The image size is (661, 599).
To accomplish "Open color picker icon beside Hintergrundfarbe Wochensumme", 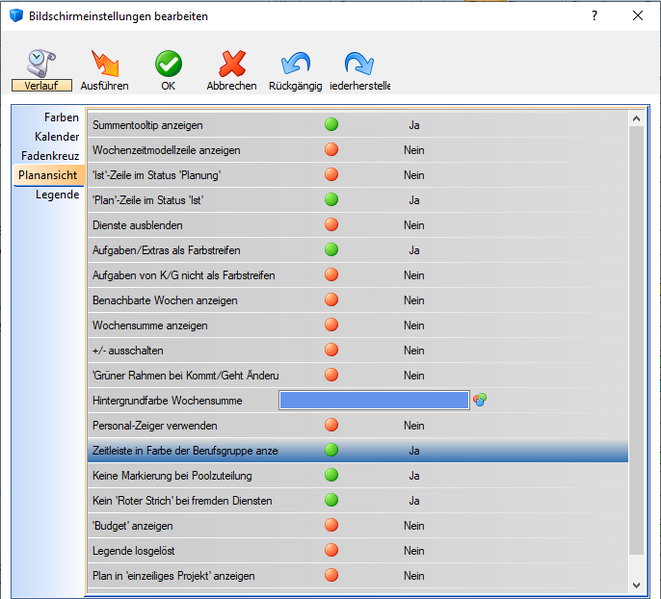I will [x=481, y=400].
